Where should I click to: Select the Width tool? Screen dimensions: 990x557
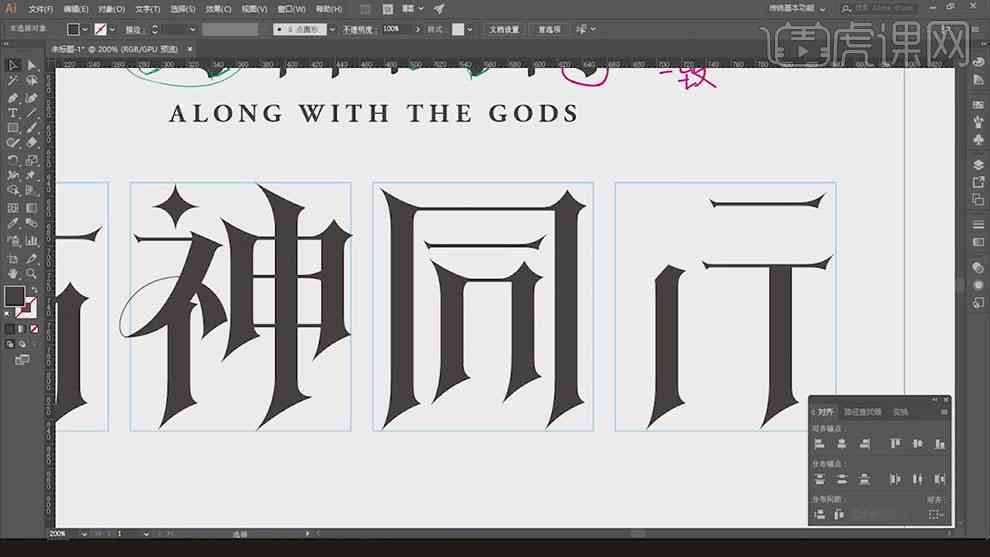click(13, 175)
